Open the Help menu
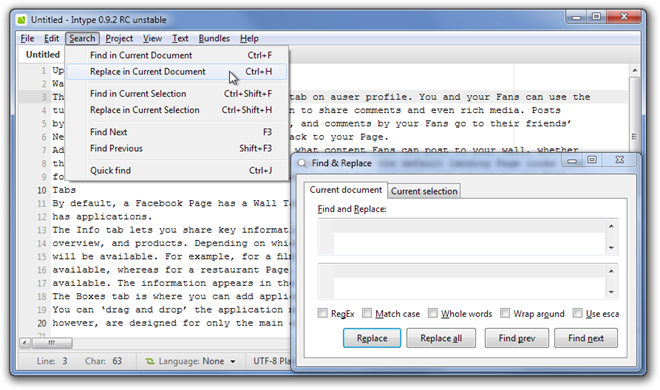Image resolution: width=660 pixels, height=390 pixels. pyautogui.click(x=249, y=39)
